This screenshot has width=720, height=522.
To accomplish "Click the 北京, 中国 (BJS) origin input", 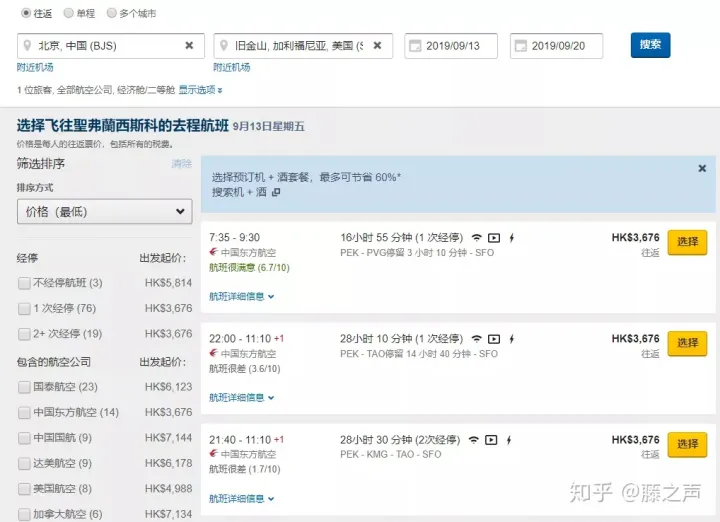I will click(111, 46).
